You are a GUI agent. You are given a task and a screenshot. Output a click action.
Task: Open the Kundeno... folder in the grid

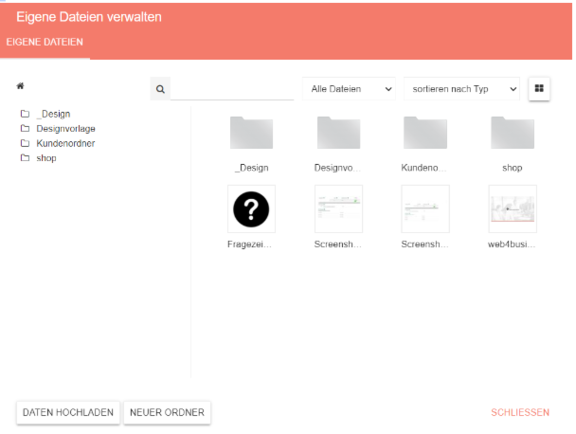425,133
